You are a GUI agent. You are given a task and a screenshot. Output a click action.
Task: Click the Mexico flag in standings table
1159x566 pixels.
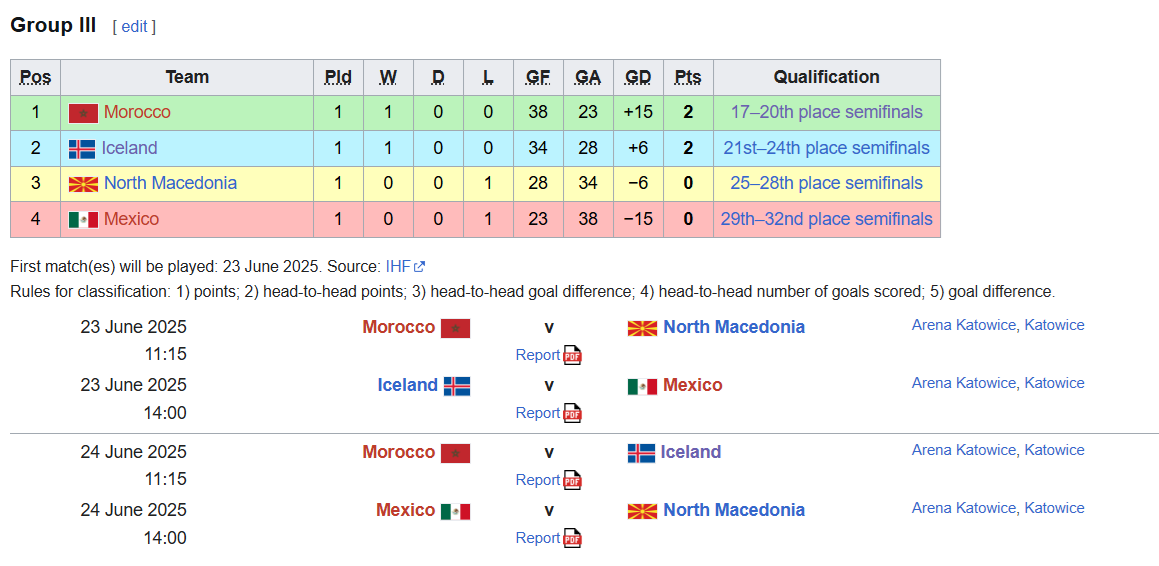pos(83,219)
